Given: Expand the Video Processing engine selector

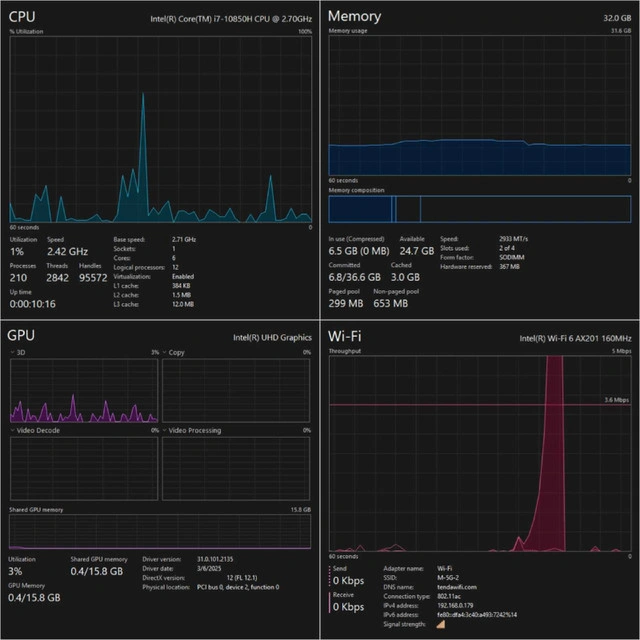Looking at the screenshot, I should click(166, 430).
